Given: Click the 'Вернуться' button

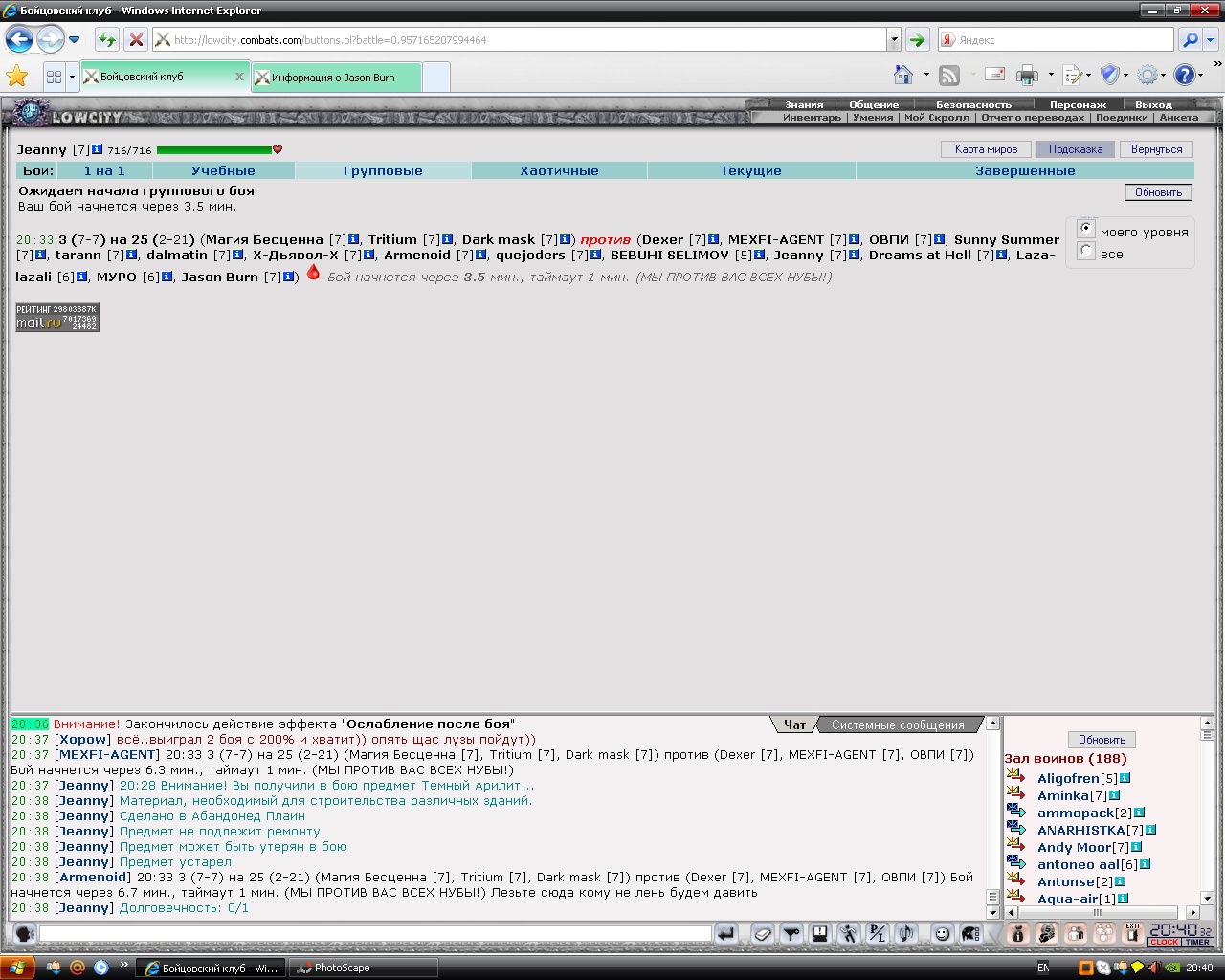Looking at the screenshot, I should click(1156, 149).
